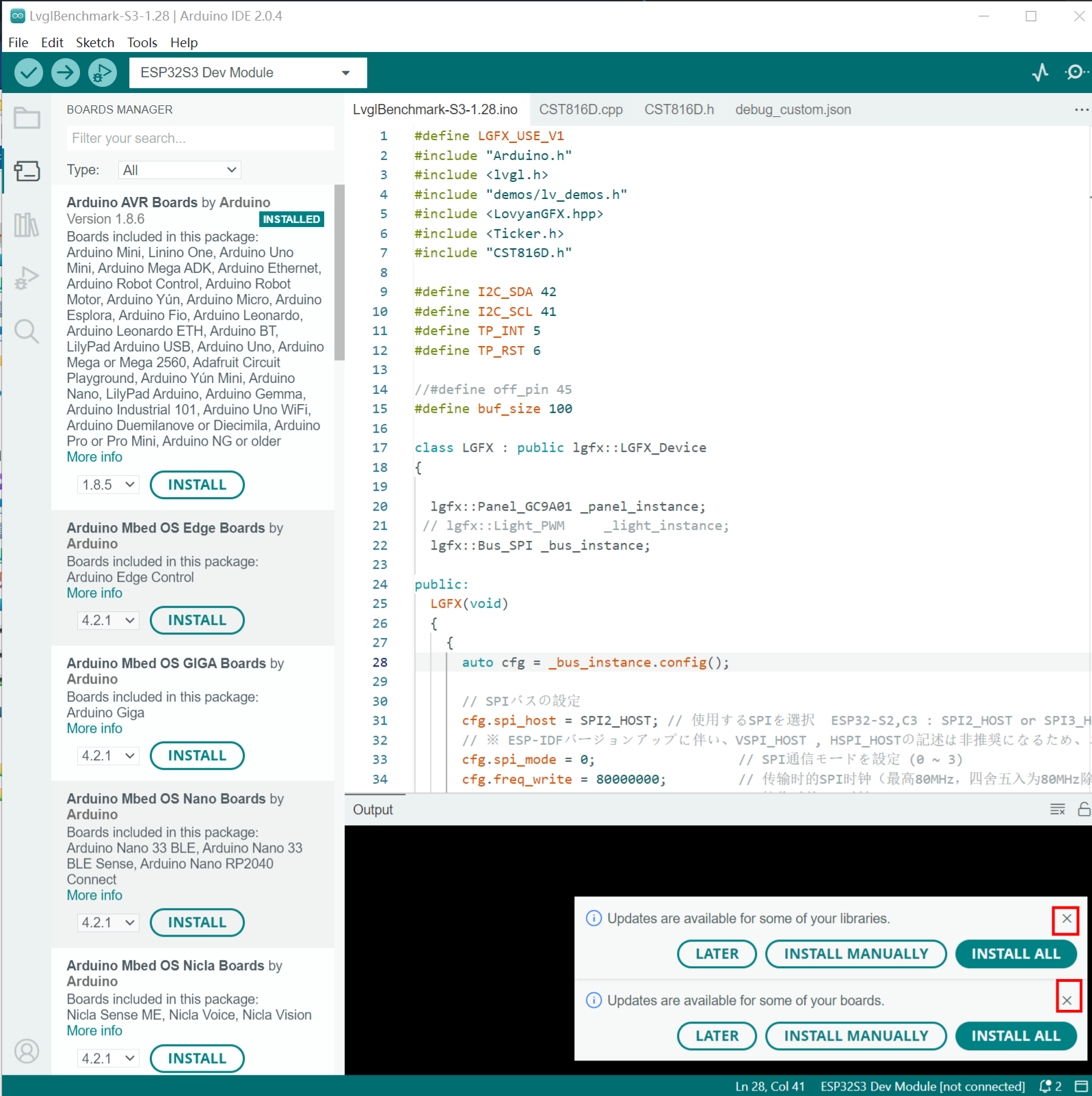Toggle bottom panel icon in status bar

[1081, 1086]
